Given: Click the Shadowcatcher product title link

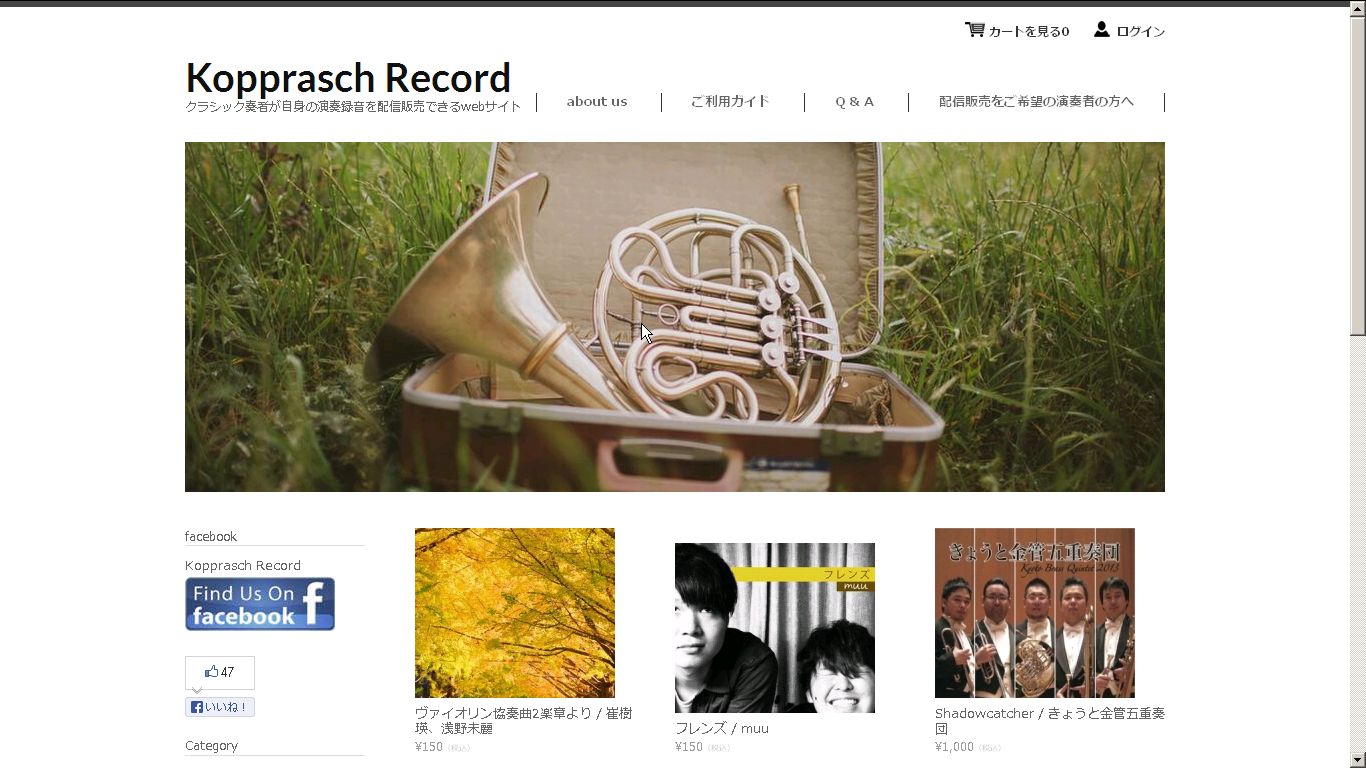Looking at the screenshot, I should 1050,720.
